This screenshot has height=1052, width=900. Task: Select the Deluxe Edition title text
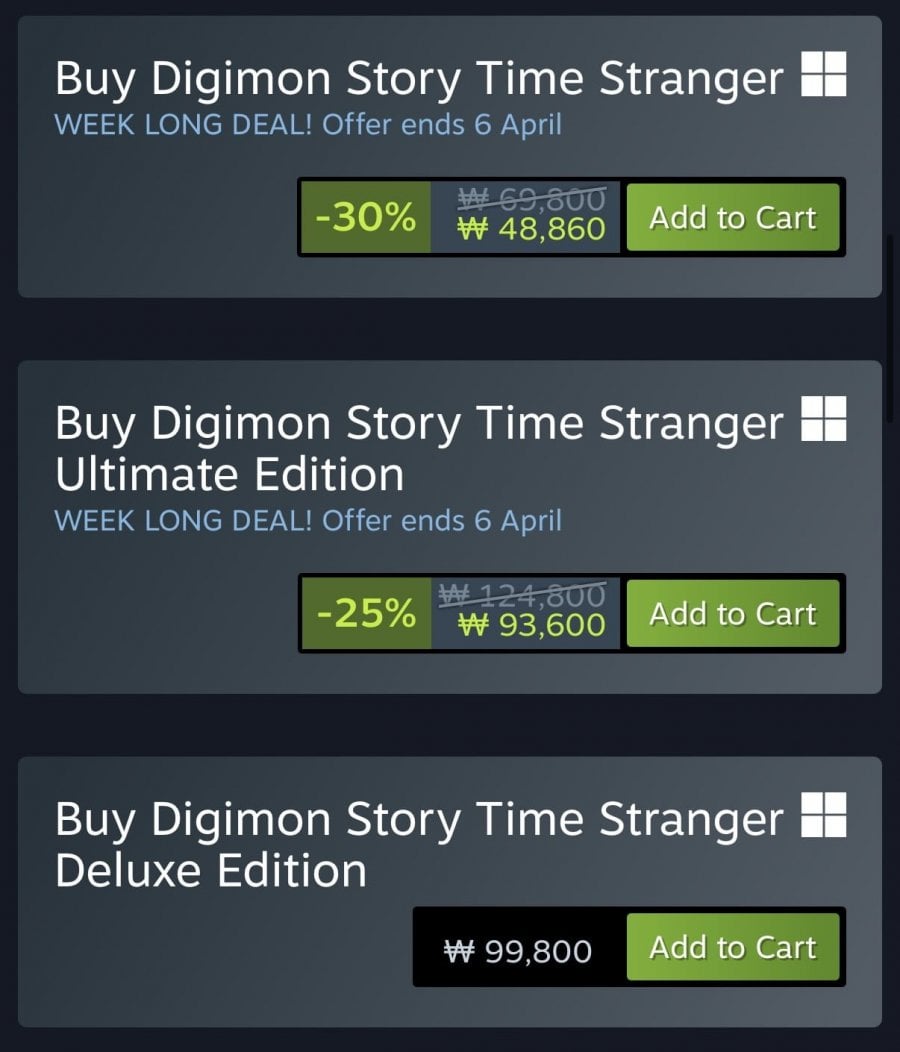point(211,870)
